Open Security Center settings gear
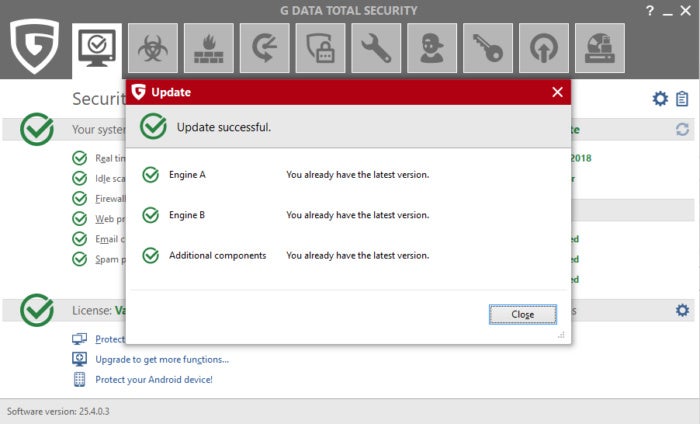 660,98
